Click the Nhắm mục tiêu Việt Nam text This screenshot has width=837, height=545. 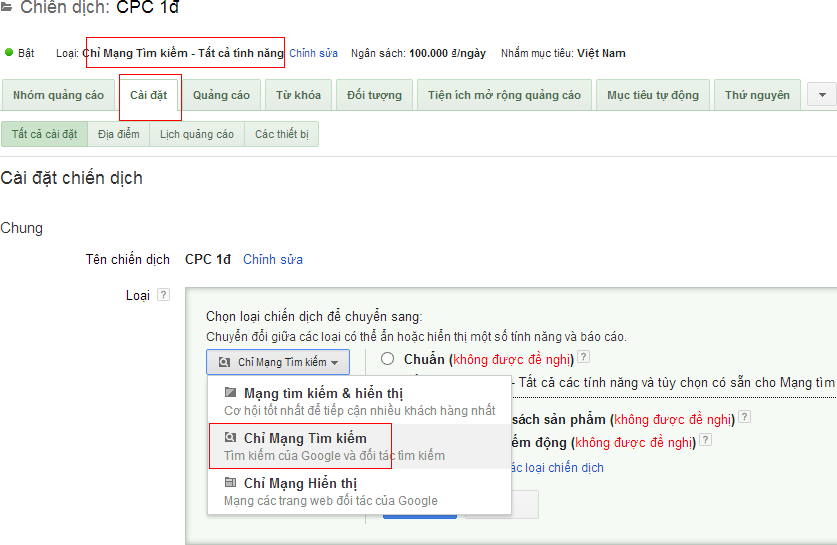point(563,53)
